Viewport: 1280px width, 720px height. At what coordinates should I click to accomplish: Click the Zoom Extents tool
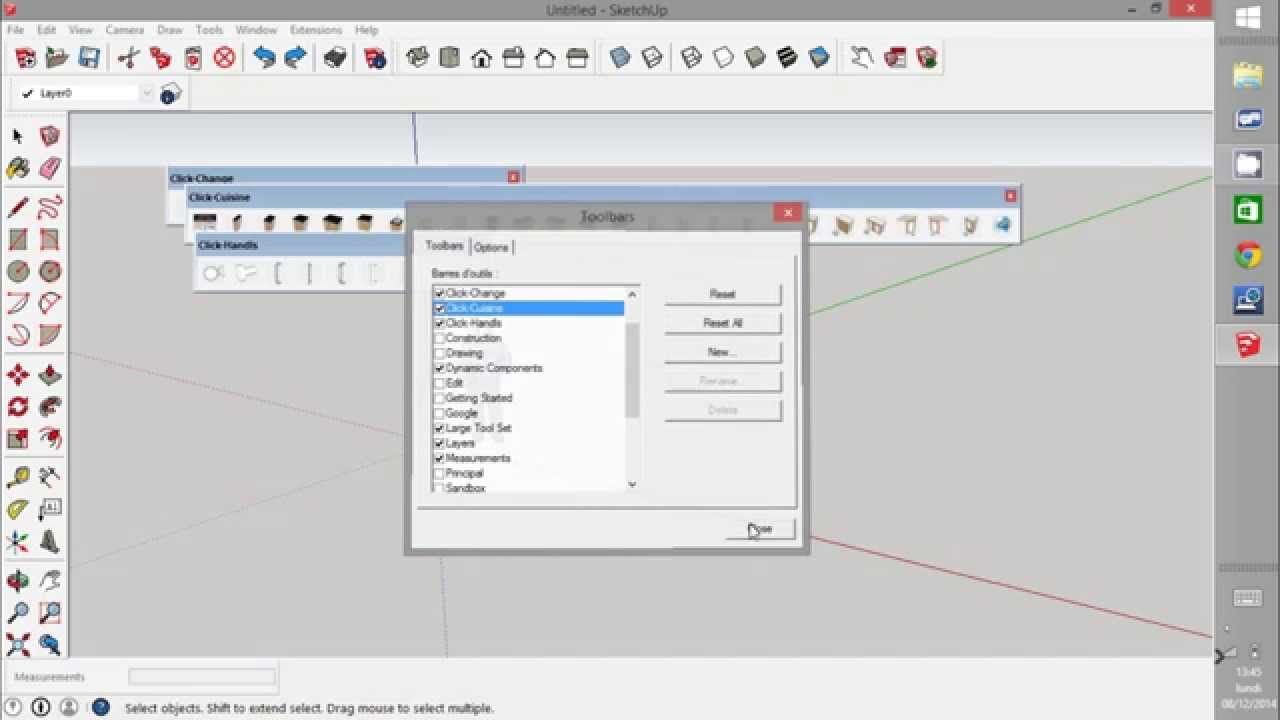point(18,645)
